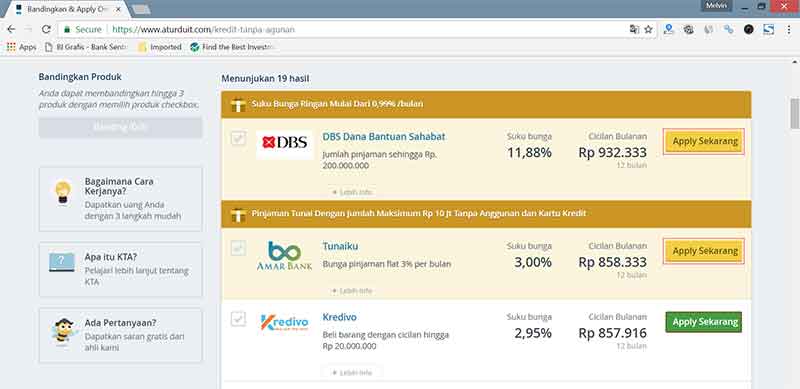Screen dimensions: 800x389
Task: Click the Rp 857.916 monthly installment
Action: click(x=612, y=333)
